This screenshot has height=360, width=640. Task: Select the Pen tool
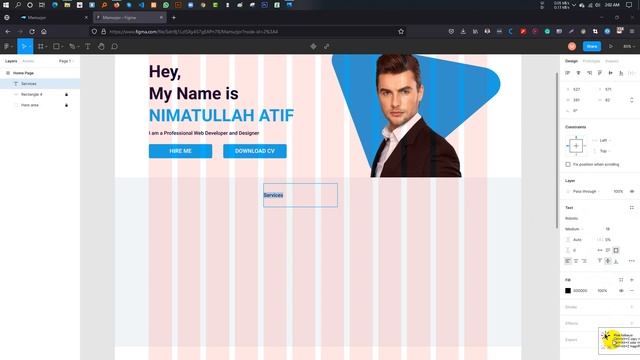point(72,47)
